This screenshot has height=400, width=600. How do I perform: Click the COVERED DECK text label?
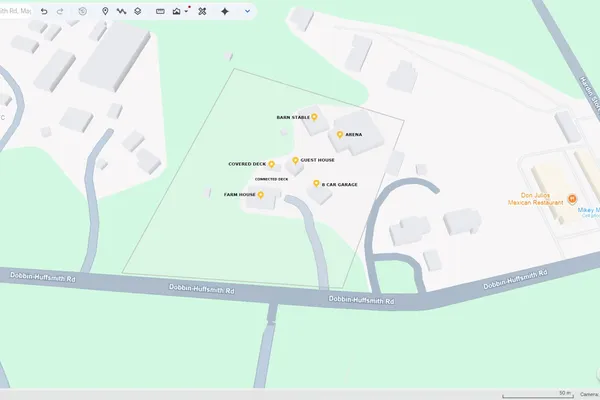[247, 164]
